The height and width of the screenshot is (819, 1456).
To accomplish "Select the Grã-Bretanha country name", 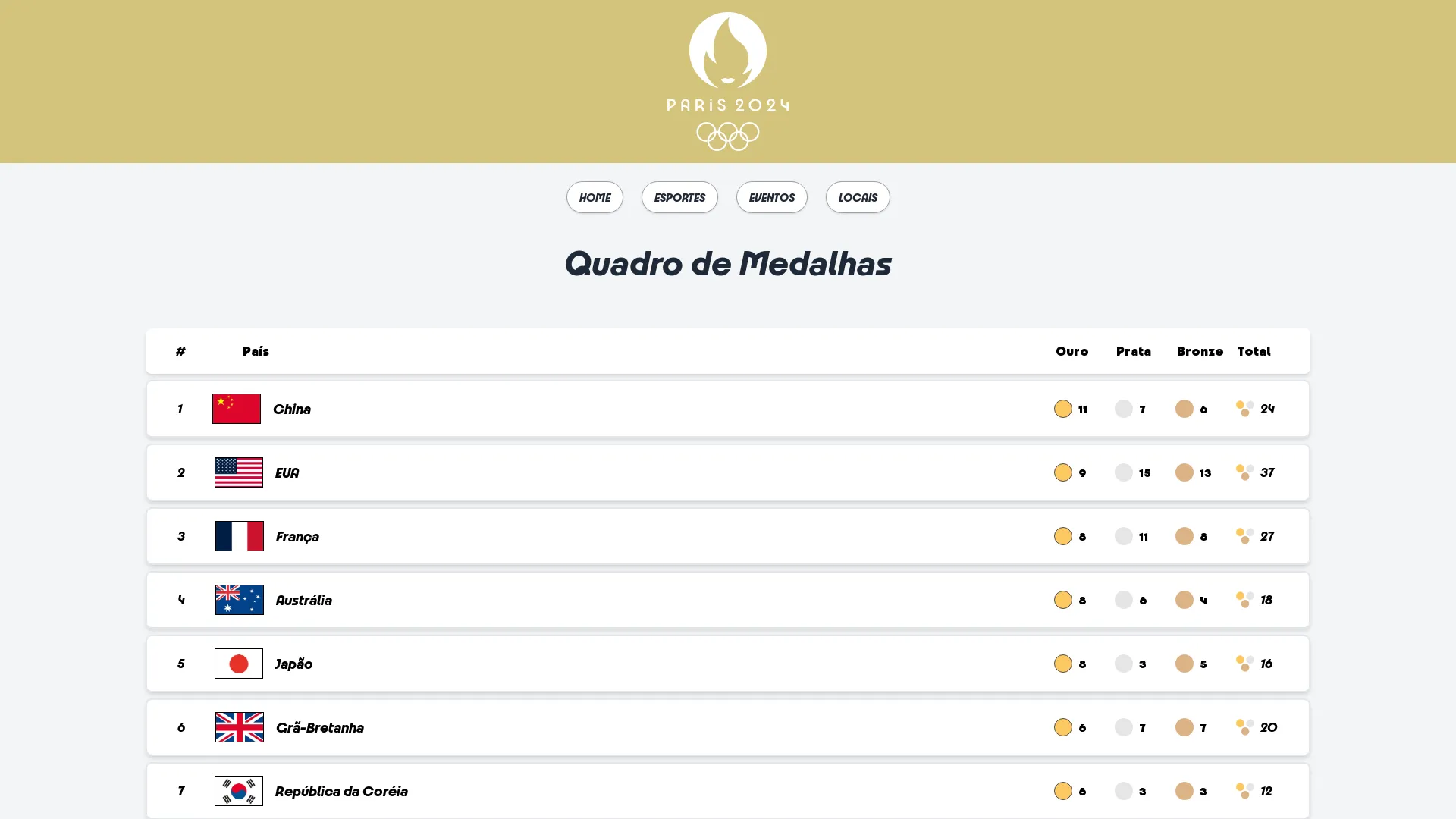I will click(319, 727).
